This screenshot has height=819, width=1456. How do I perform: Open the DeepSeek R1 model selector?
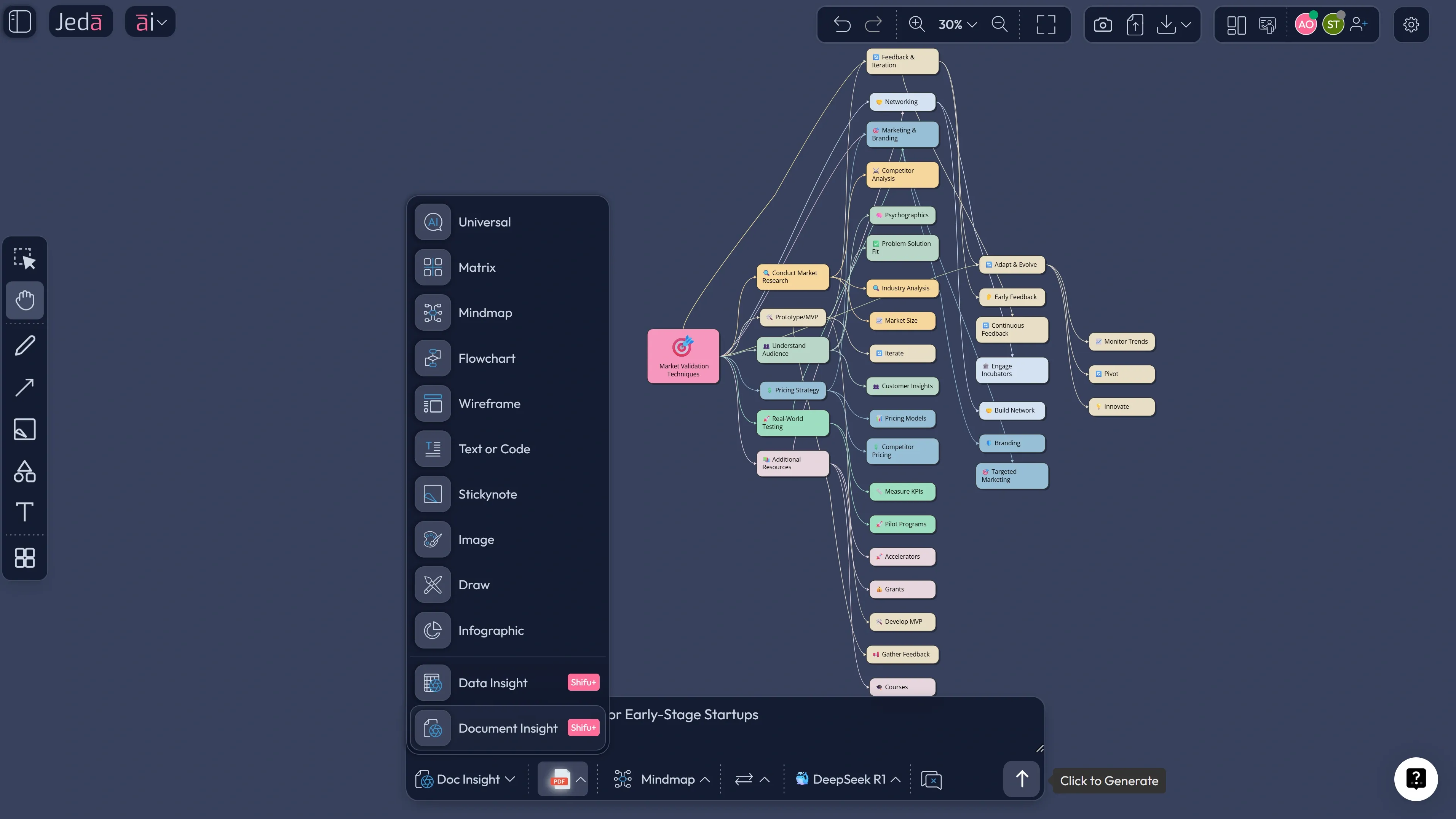tap(846, 779)
